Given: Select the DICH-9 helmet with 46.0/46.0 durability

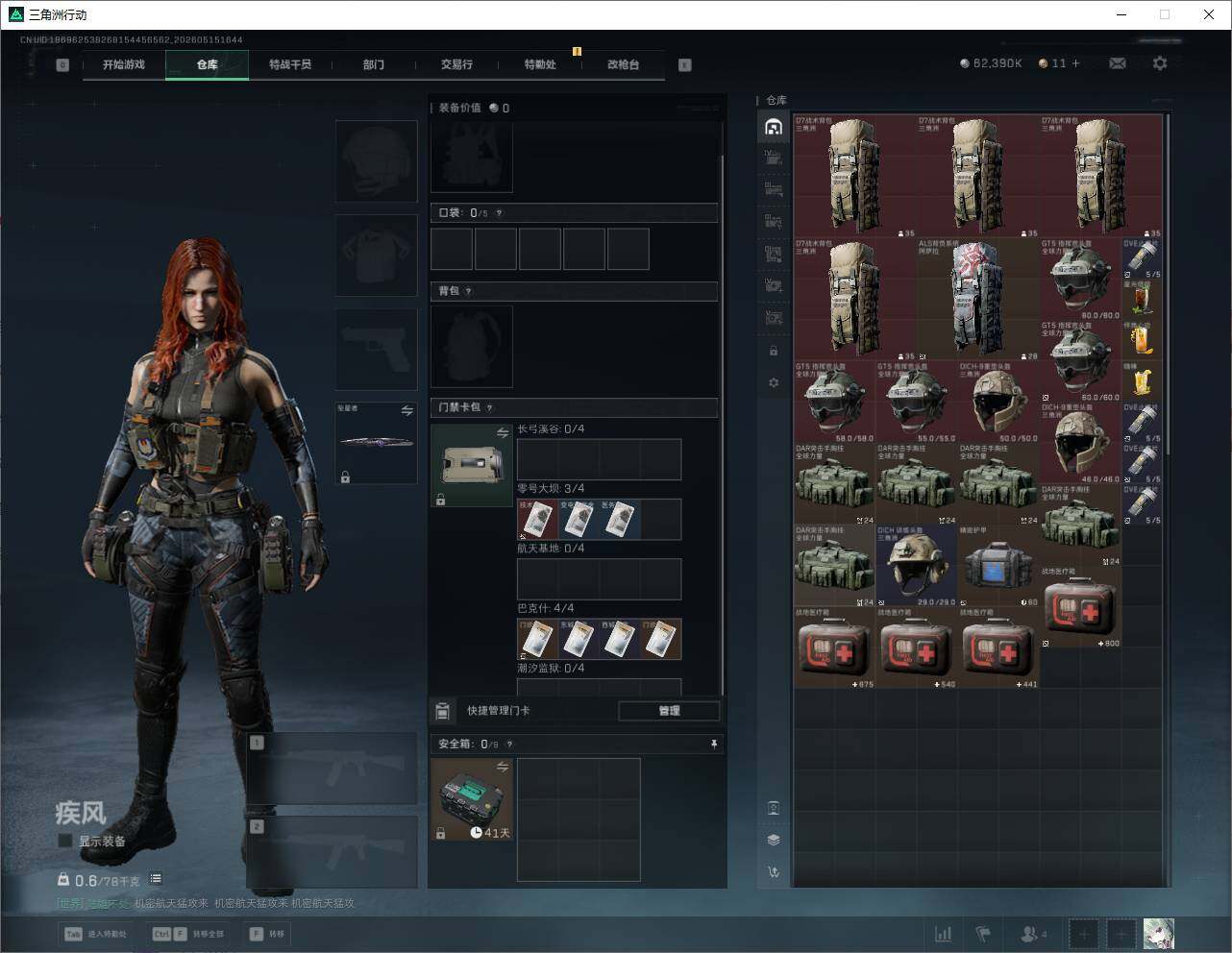Looking at the screenshot, I should (1081, 443).
